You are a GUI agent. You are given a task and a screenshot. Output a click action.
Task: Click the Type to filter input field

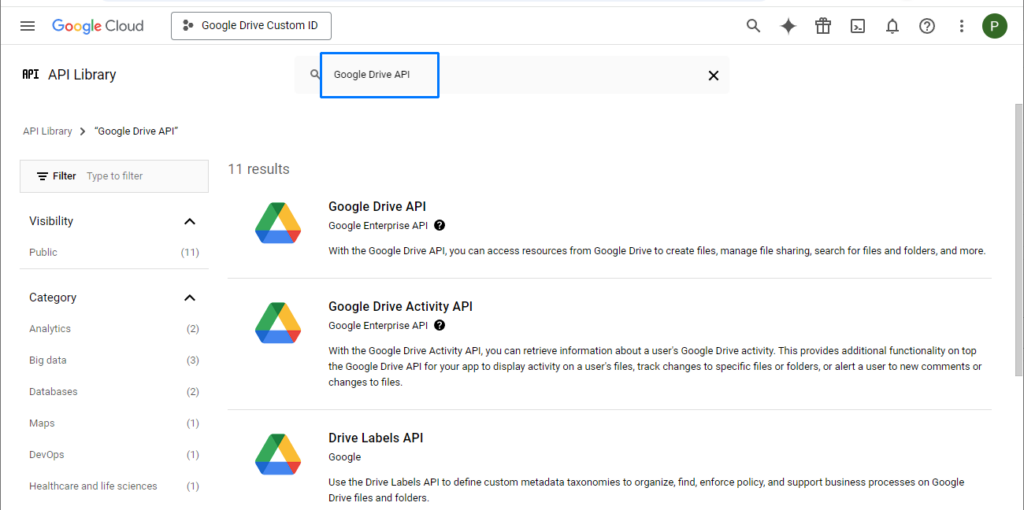coord(144,176)
